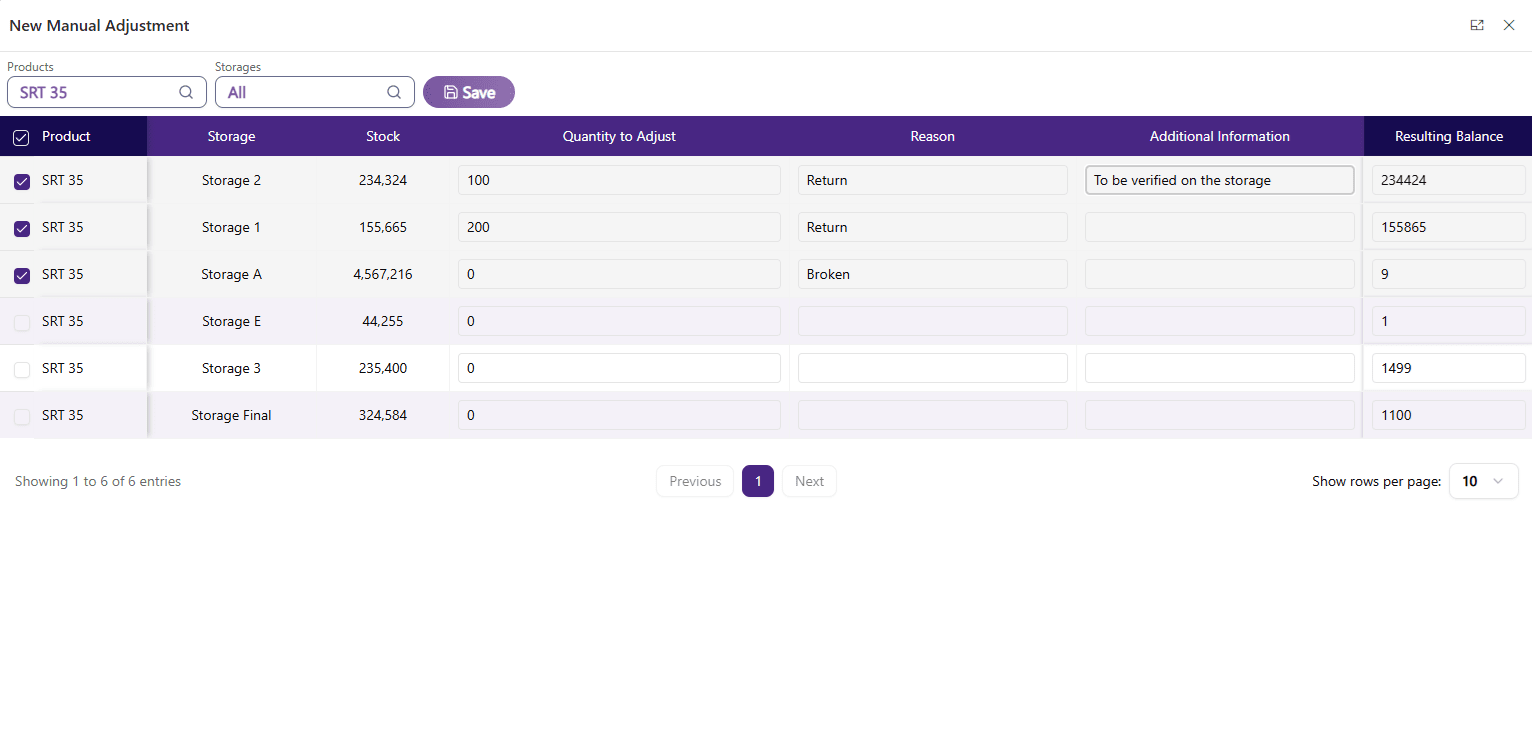Screen dimensions: 1532x753
Task: Check the Storage Final row checkbox
Action: pos(22,416)
